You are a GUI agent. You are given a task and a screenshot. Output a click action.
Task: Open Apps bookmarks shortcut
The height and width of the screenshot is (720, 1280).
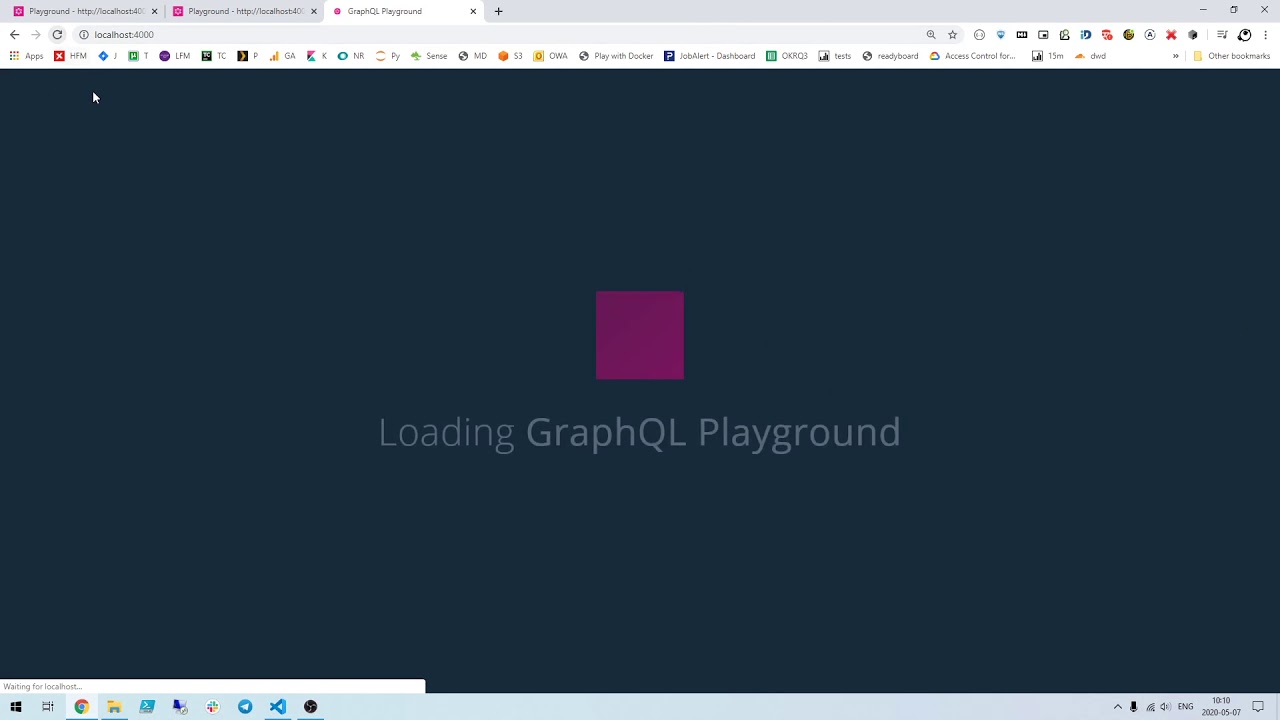point(26,56)
